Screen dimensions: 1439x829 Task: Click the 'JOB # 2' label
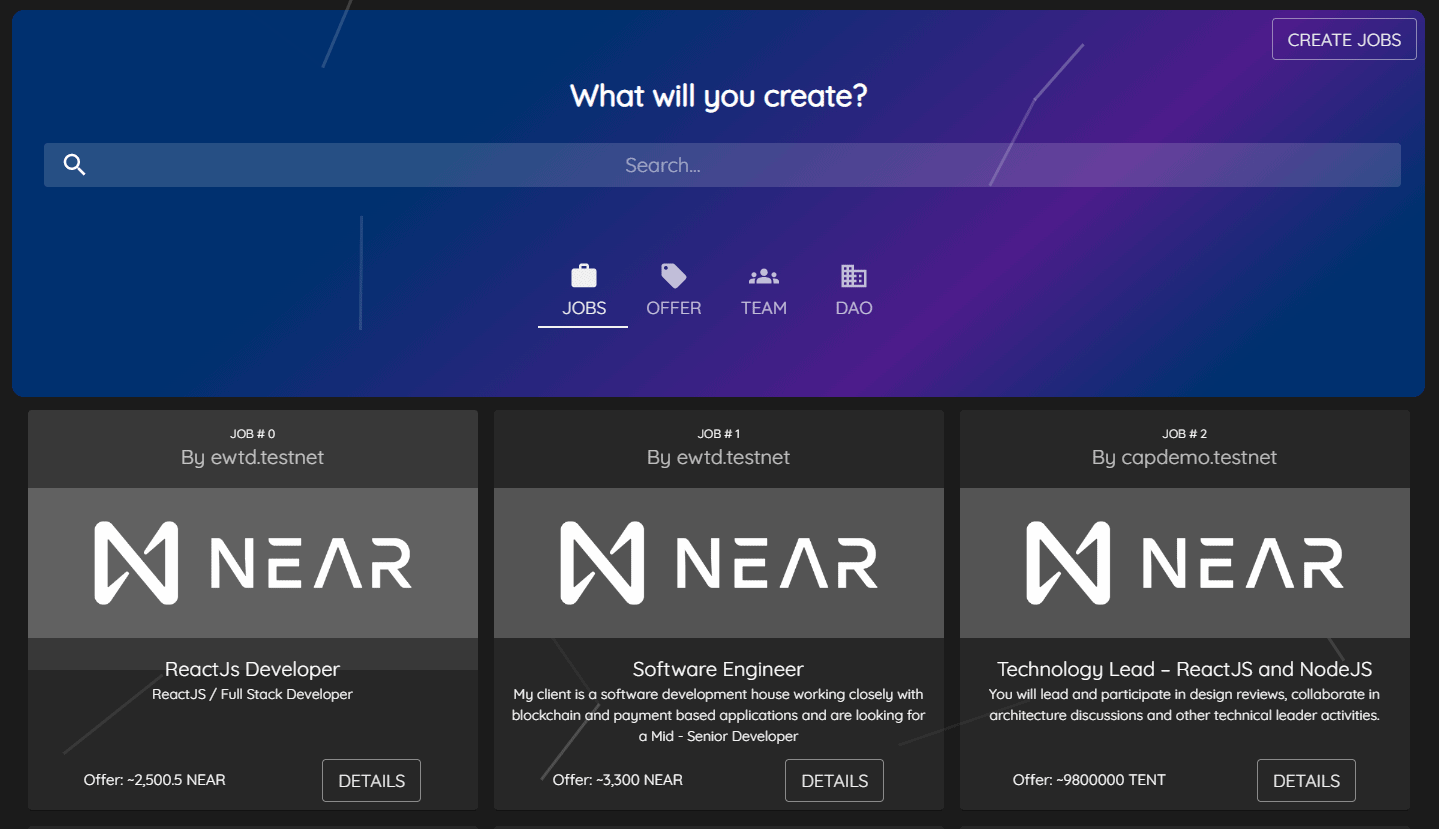click(x=1184, y=434)
